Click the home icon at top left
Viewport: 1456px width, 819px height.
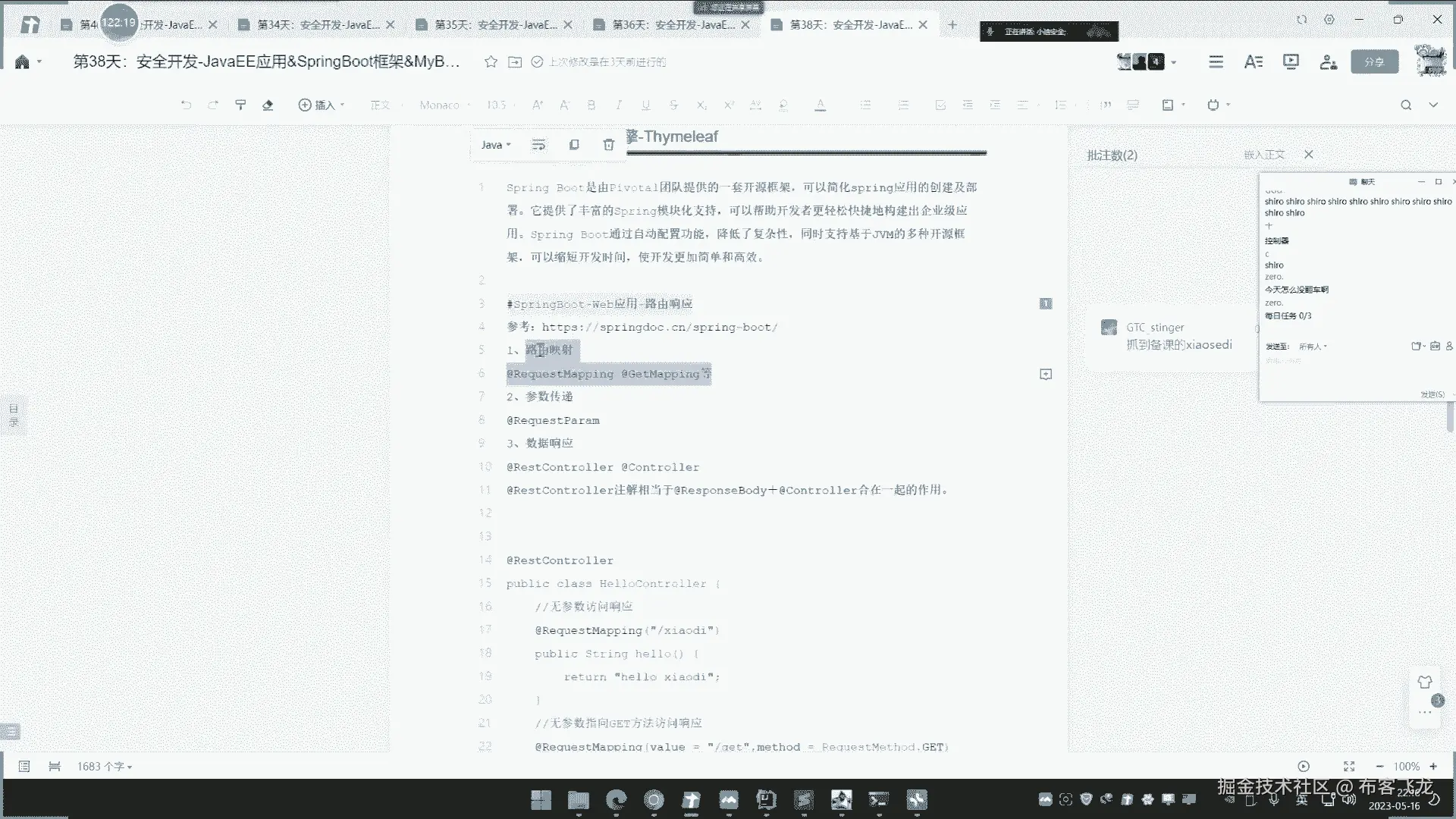coord(22,61)
